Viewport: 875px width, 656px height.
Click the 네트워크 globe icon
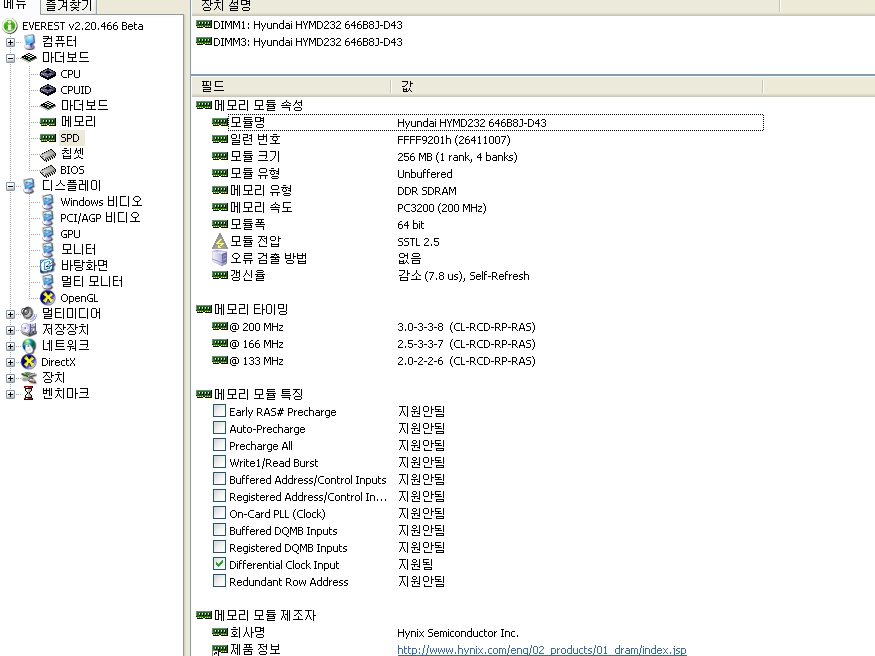(x=28, y=346)
